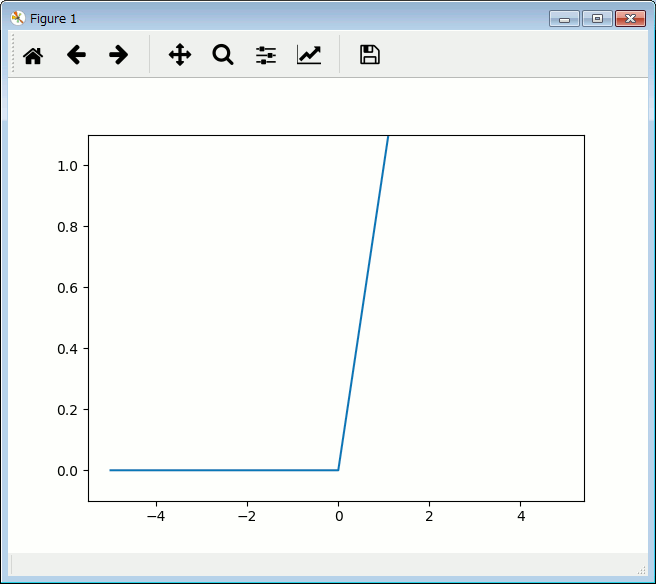
Task: Save the figure with the floppy disk icon
Action: pos(370,55)
